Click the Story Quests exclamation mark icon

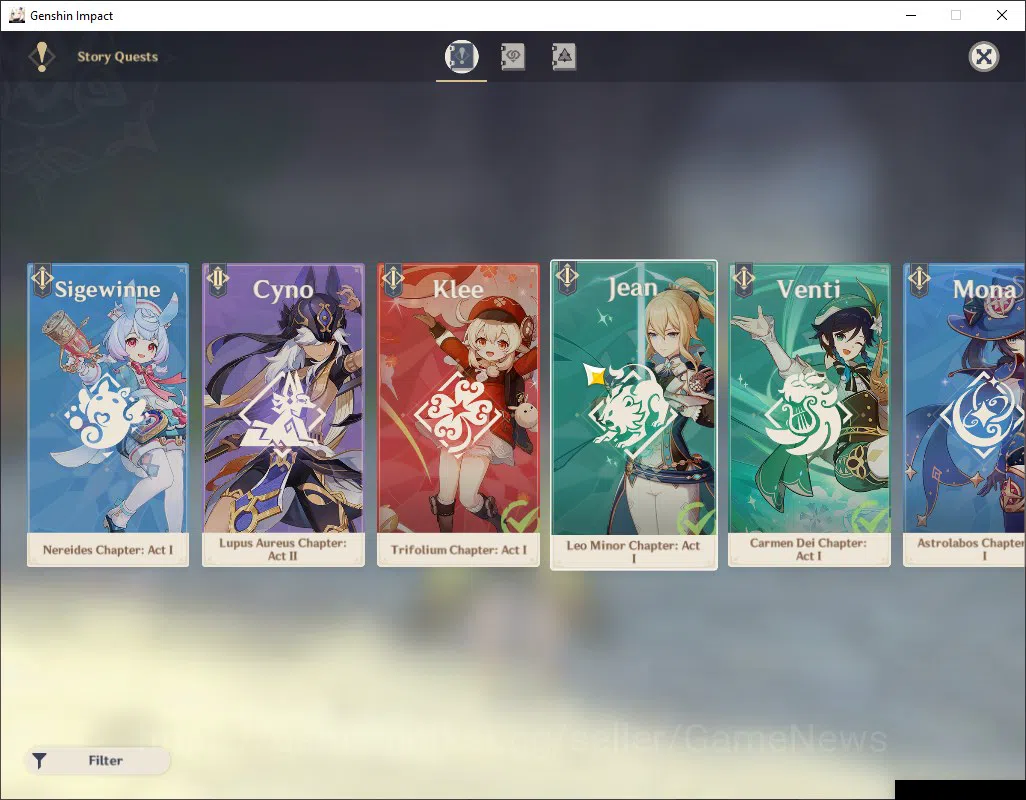(42, 57)
